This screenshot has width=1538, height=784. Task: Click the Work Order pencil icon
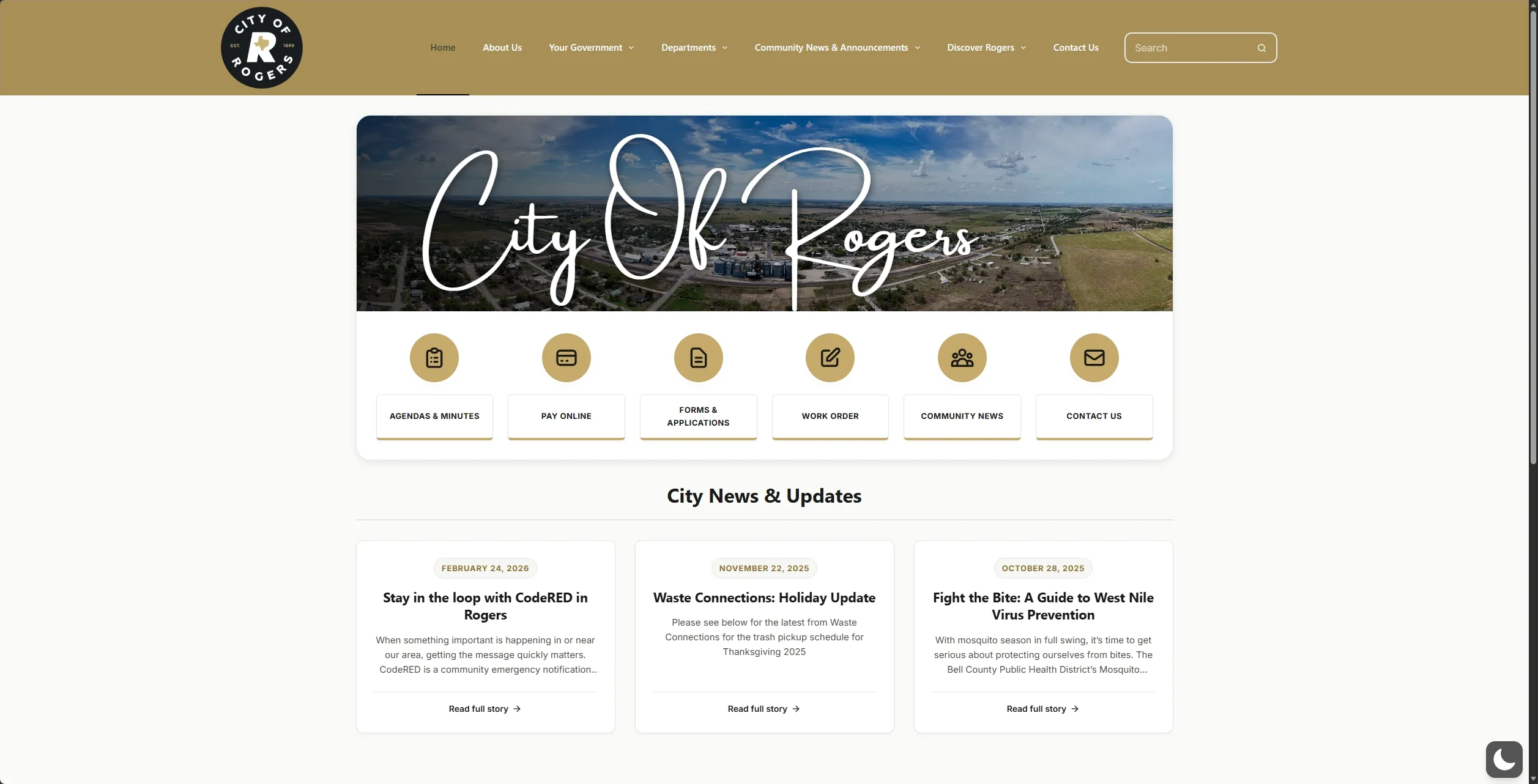[830, 357]
